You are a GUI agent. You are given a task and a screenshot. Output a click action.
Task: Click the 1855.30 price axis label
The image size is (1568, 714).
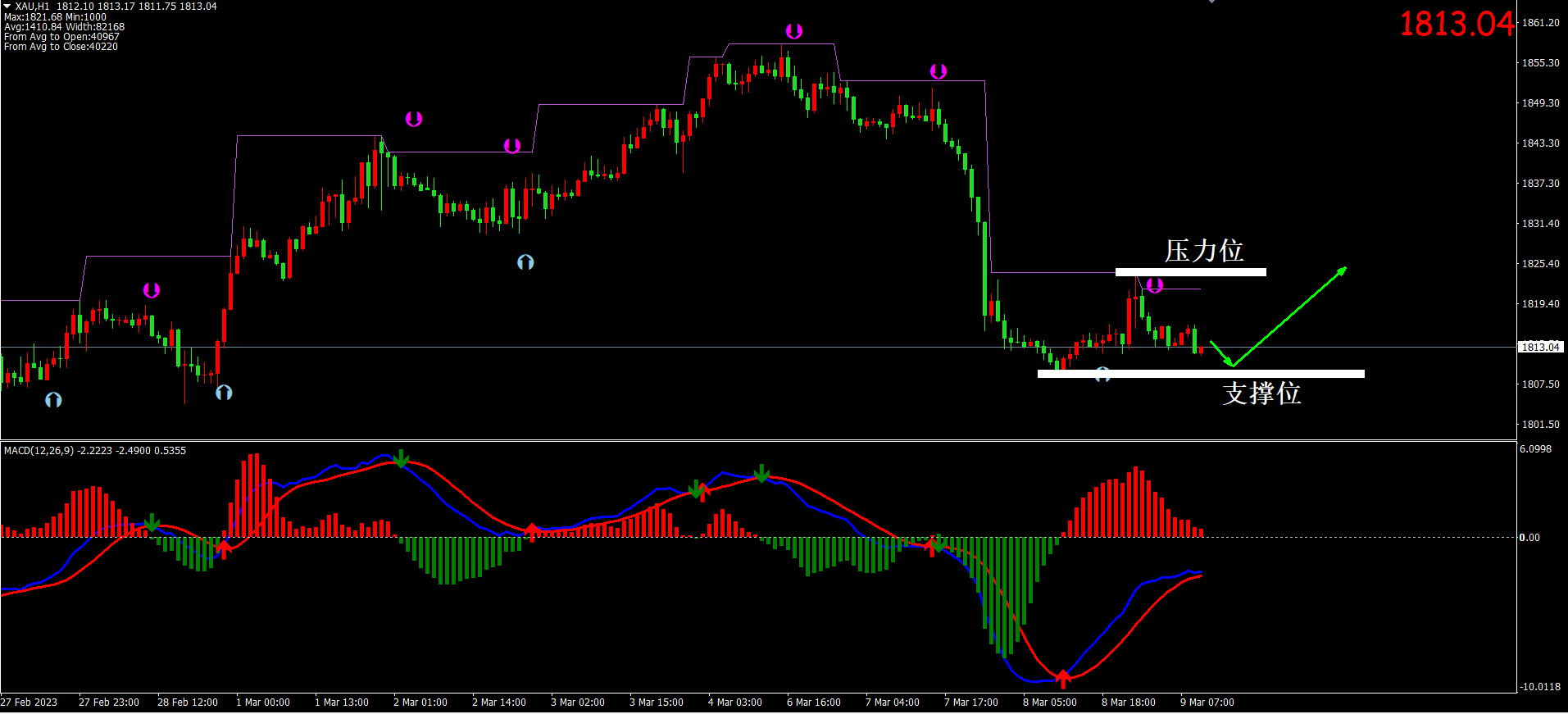1540,63
